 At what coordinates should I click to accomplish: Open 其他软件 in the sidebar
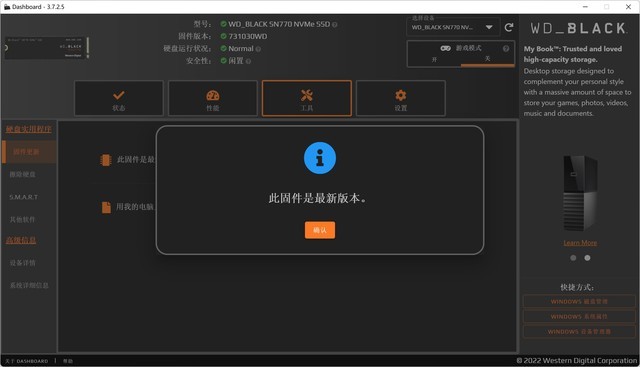(22, 220)
